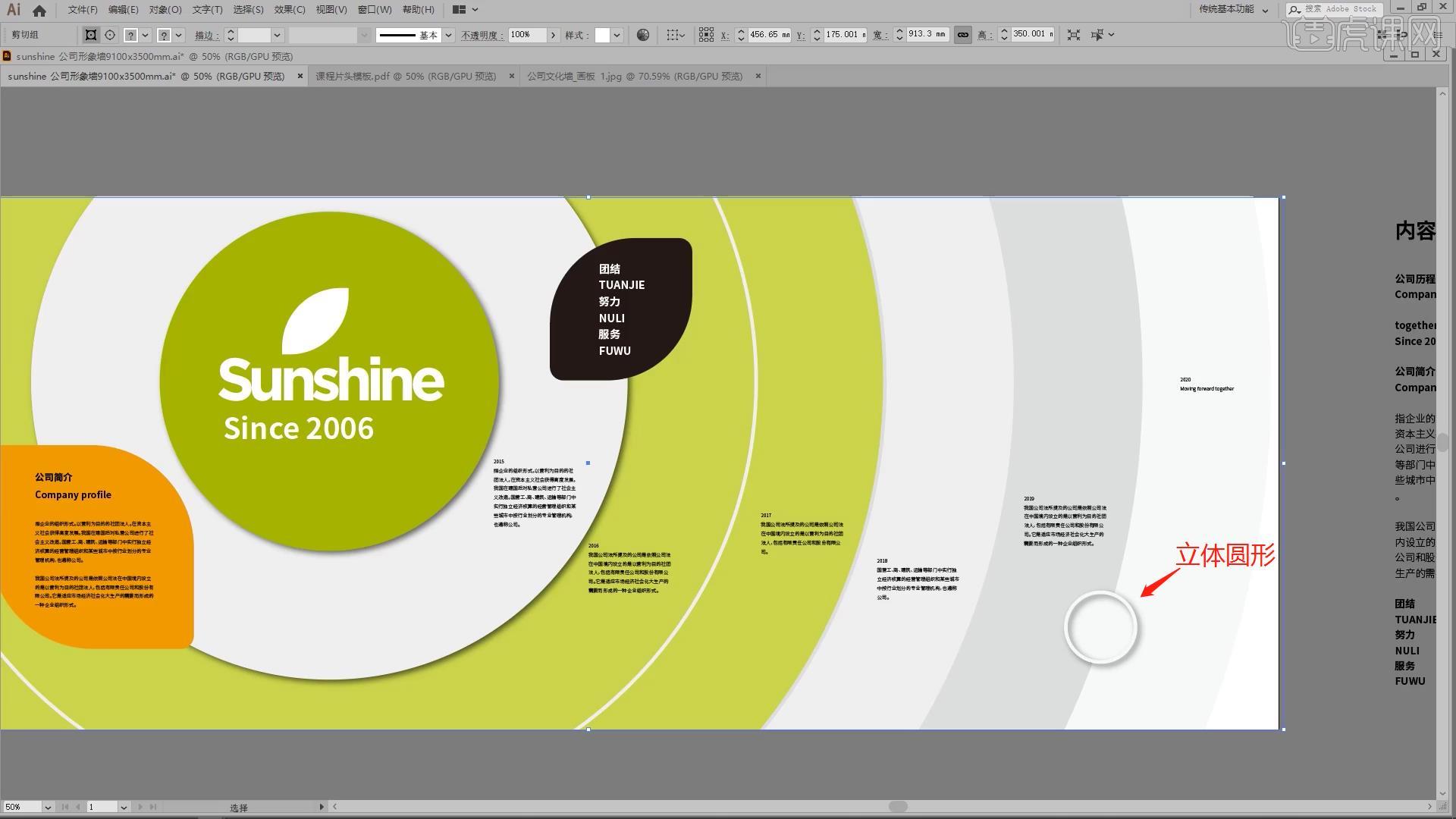Click the Home icon in menu bar
Viewport: 1456px width, 819px height.
point(39,10)
